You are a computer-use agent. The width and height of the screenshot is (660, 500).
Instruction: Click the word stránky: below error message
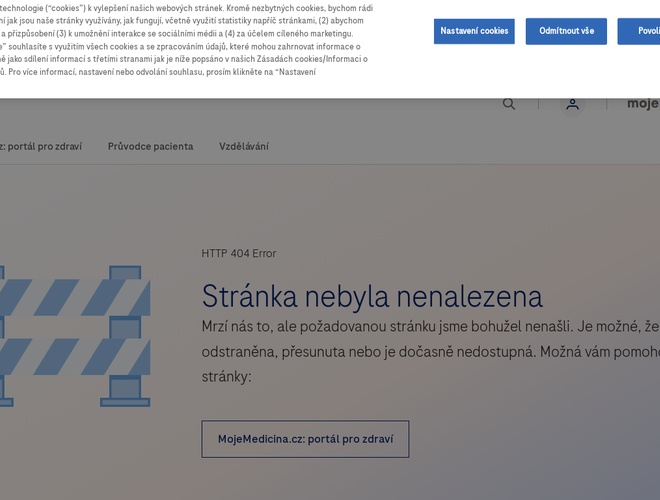coord(226,377)
